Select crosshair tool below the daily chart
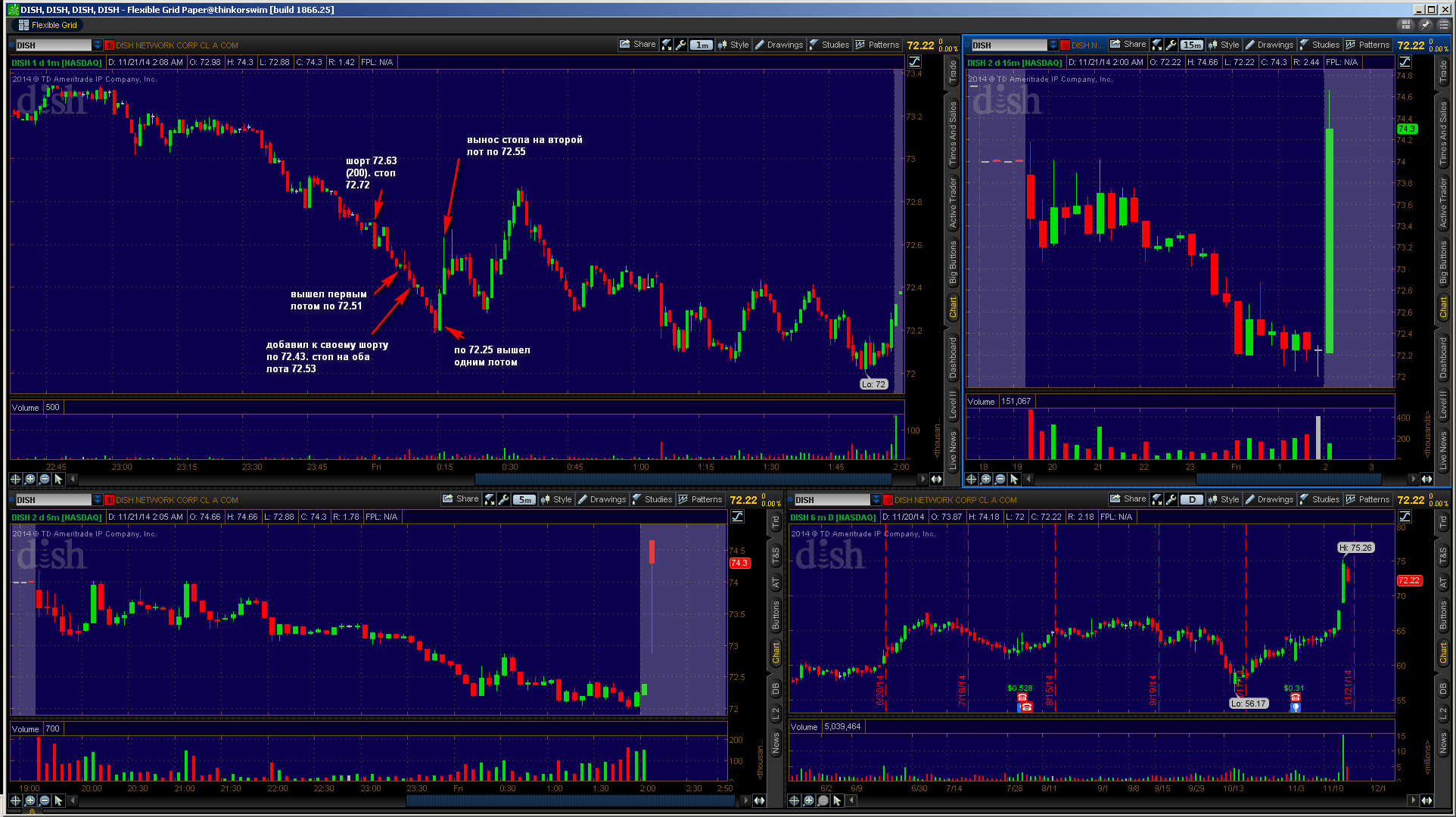The width and height of the screenshot is (1456, 817). (794, 800)
